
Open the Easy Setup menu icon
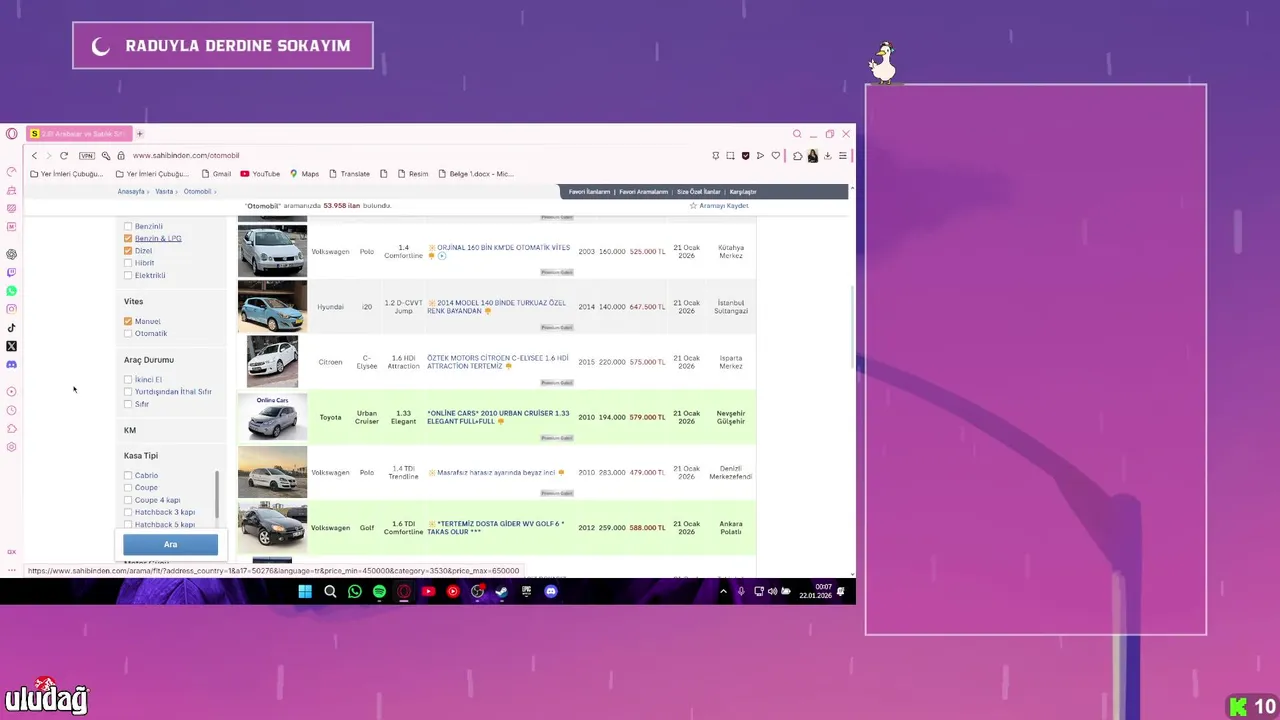pos(842,156)
